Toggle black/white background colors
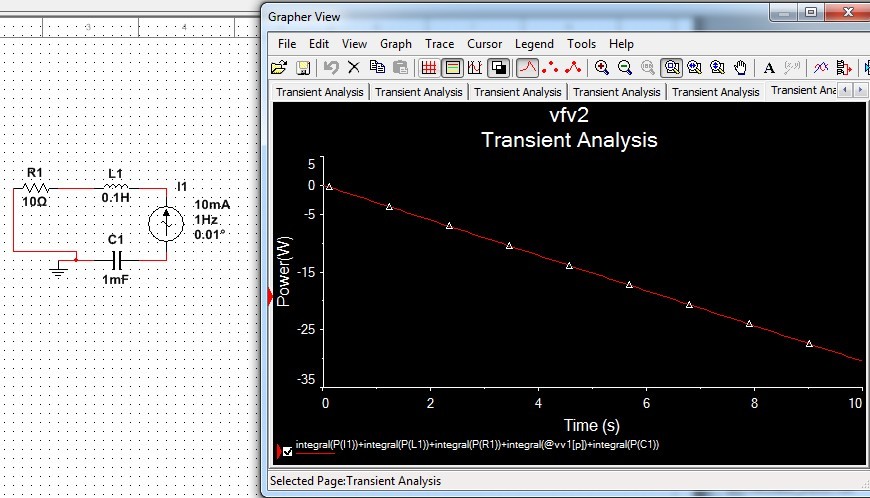870x498 pixels. 499,68
